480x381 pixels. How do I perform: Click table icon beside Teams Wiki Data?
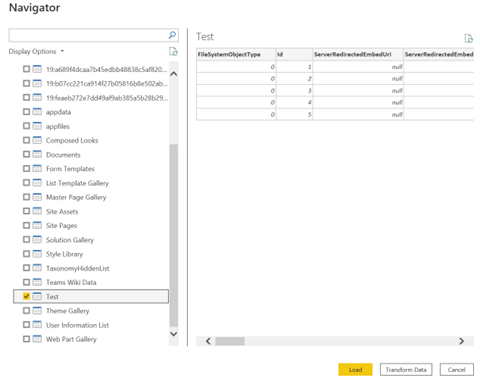click(x=37, y=282)
